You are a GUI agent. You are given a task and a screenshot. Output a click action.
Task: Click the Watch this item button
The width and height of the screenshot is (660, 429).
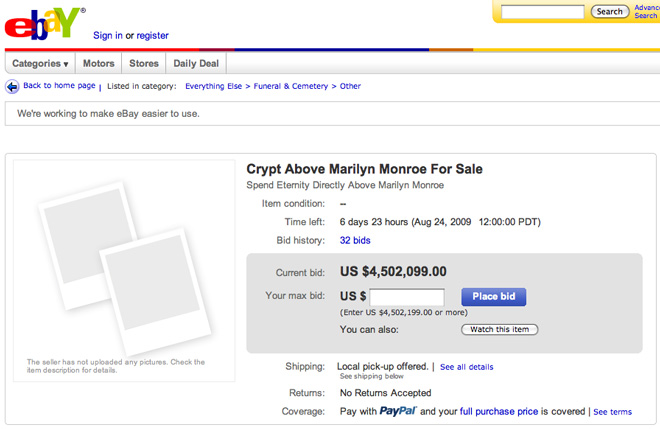tap(500, 329)
